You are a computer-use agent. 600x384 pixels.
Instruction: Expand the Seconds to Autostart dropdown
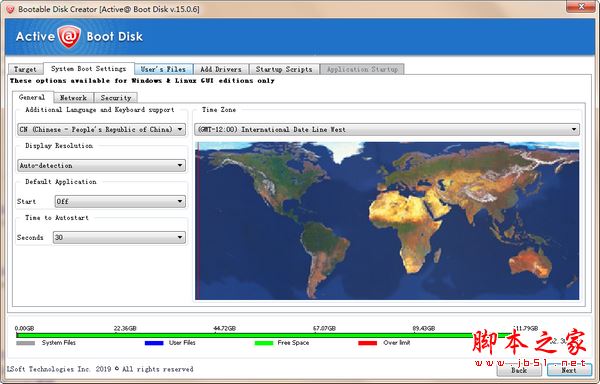119,237
